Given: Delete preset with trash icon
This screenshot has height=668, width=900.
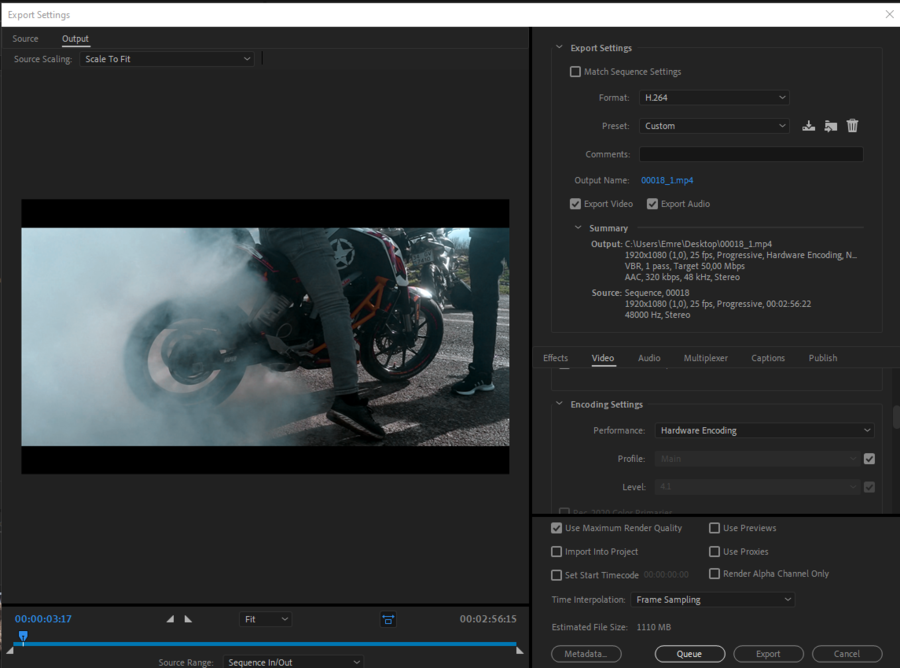Looking at the screenshot, I should [852, 126].
